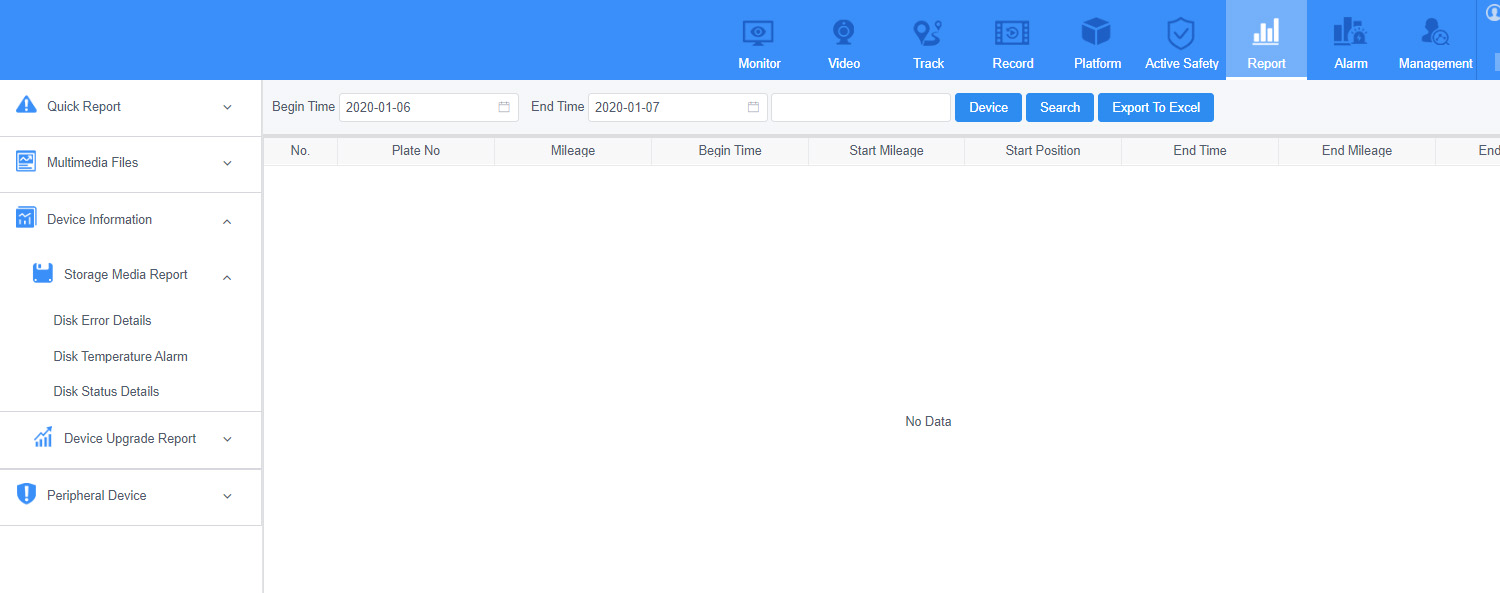The width and height of the screenshot is (1500, 593).
Task: Open Disk Status Details report
Action: click(x=107, y=392)
